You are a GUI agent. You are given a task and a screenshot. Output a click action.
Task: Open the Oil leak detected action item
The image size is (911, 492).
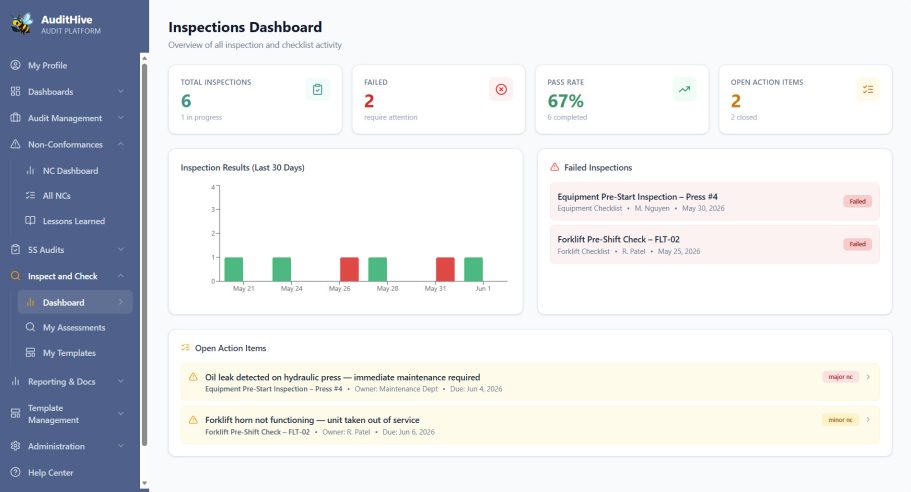click(530, 382)
